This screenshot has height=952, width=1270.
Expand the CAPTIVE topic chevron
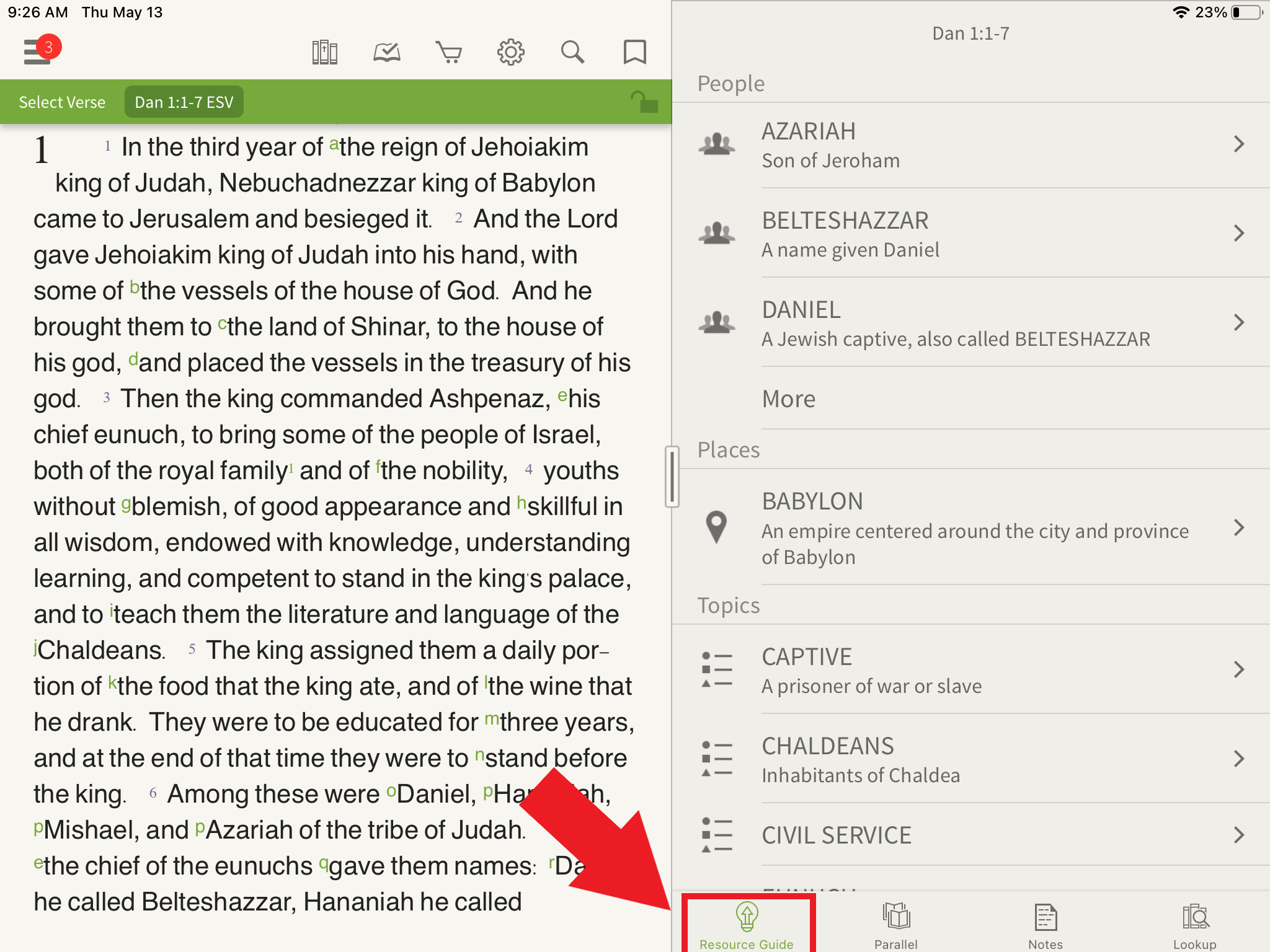click(x=1239, y=669)
